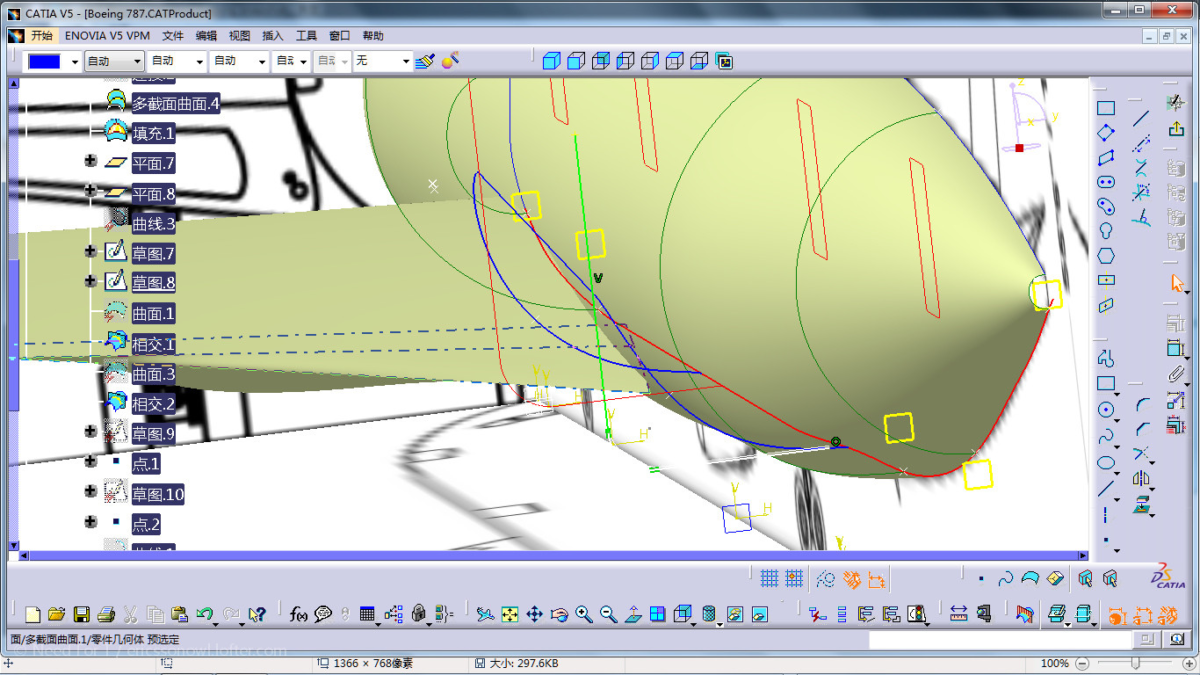The width and height of the screenshot is (1200, 675).
Task: Select the Elongated Hole tool
Action: (x=1106, y=182)
